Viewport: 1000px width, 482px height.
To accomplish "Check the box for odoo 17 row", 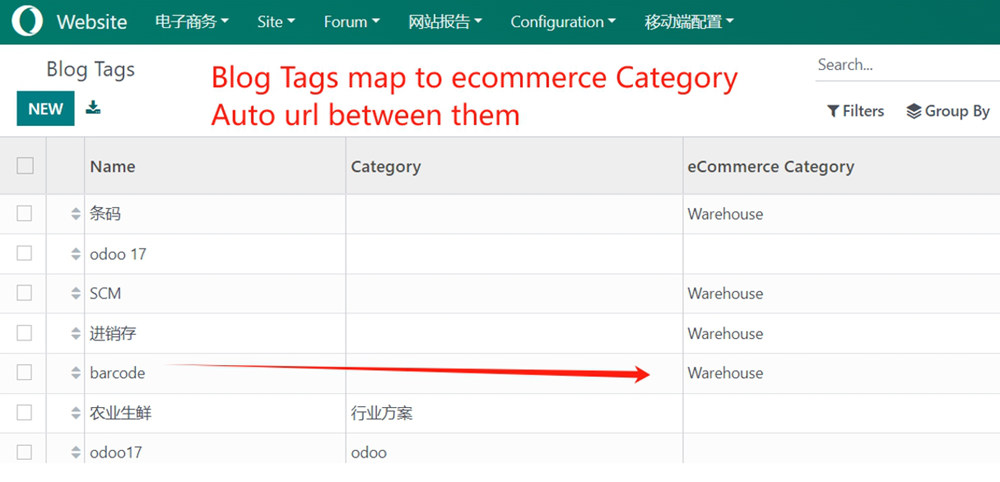I will pyautogui.click(x=24, y=253).
